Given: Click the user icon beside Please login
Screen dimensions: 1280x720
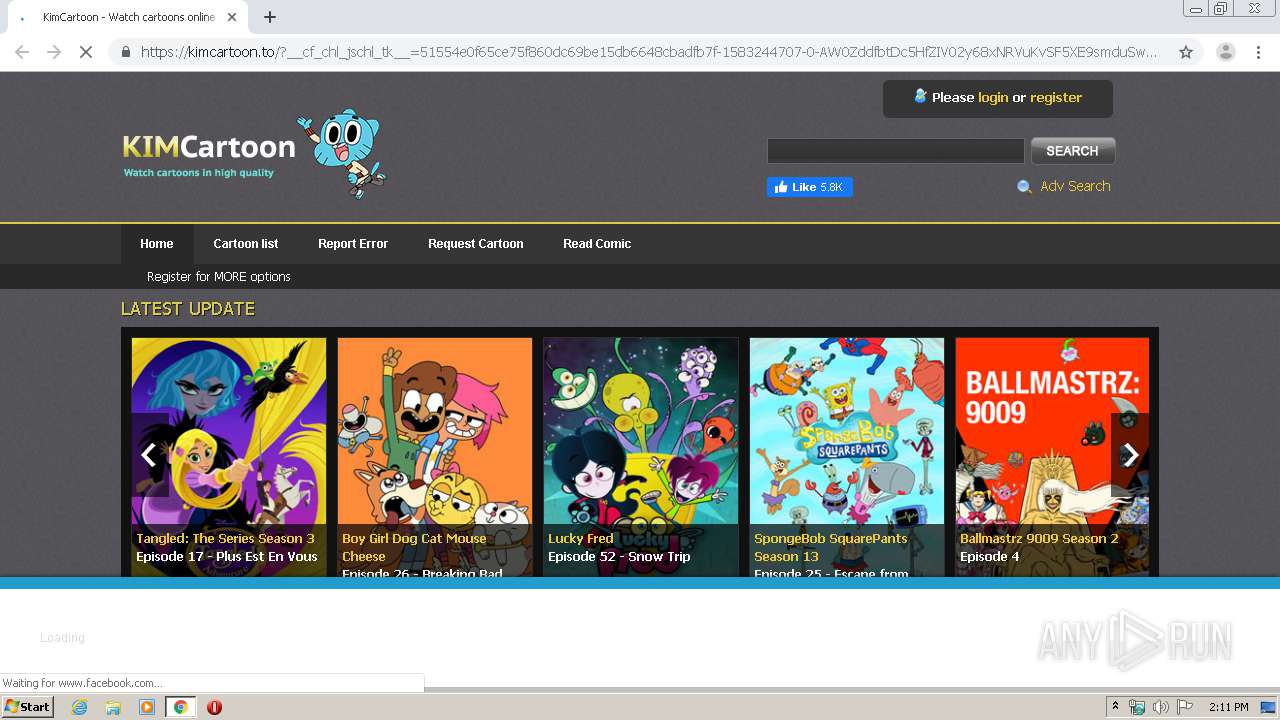Looking at the screenshot, I should 921,96.
